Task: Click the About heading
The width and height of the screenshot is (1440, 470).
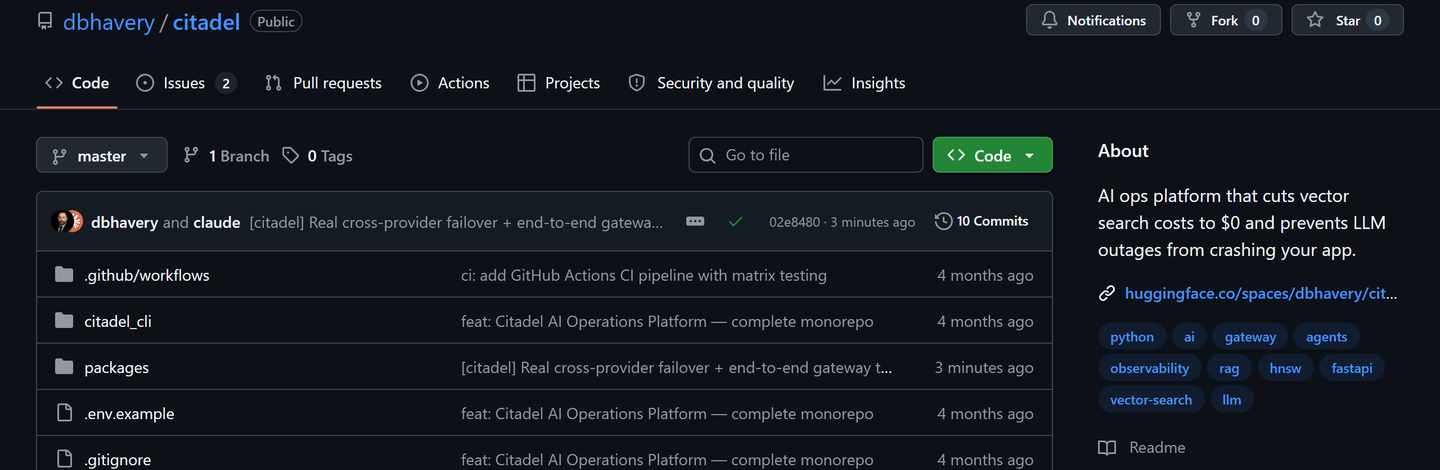Action: 1123,151
